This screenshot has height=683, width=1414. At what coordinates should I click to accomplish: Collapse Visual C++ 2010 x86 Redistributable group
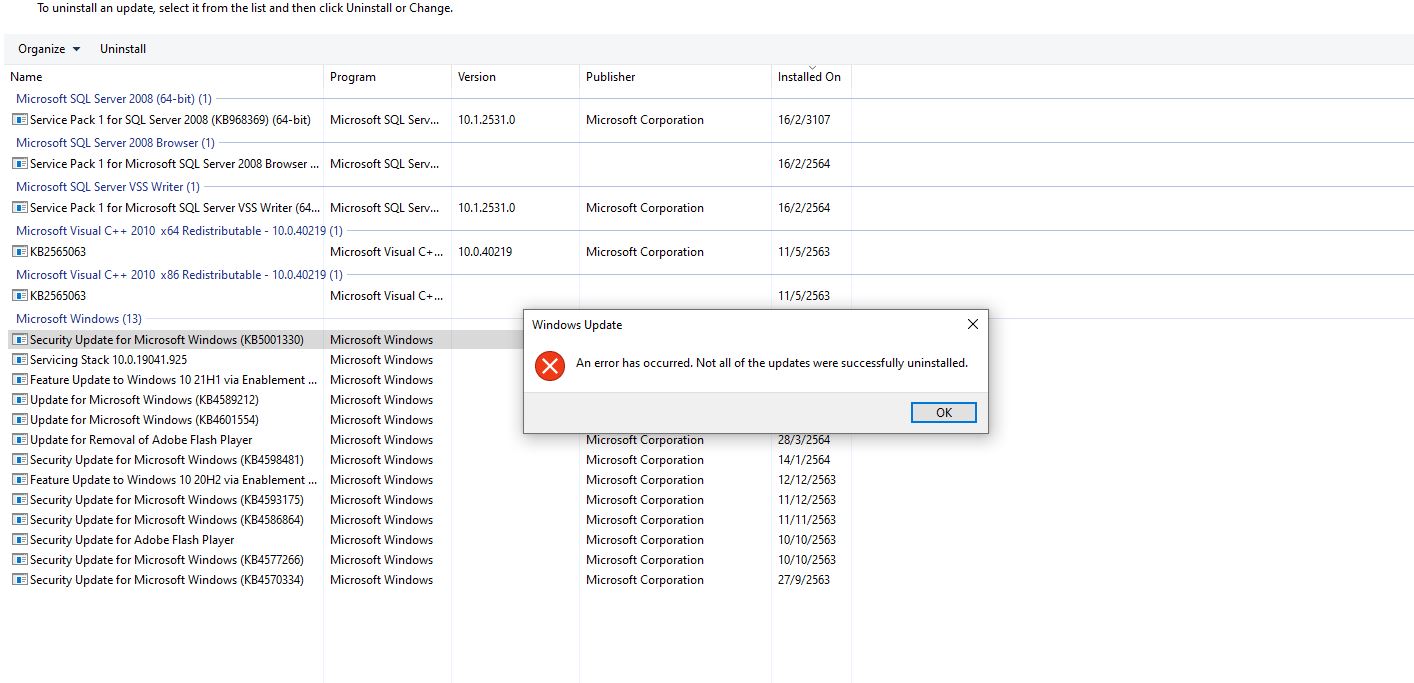[x=179, y=275]
